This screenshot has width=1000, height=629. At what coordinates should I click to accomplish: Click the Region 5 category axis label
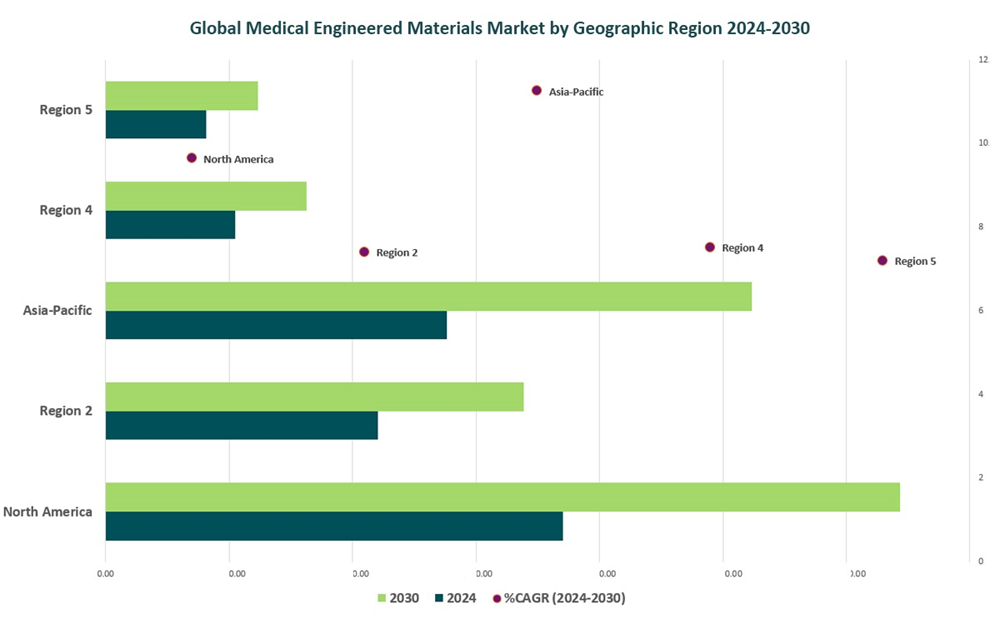66,110
